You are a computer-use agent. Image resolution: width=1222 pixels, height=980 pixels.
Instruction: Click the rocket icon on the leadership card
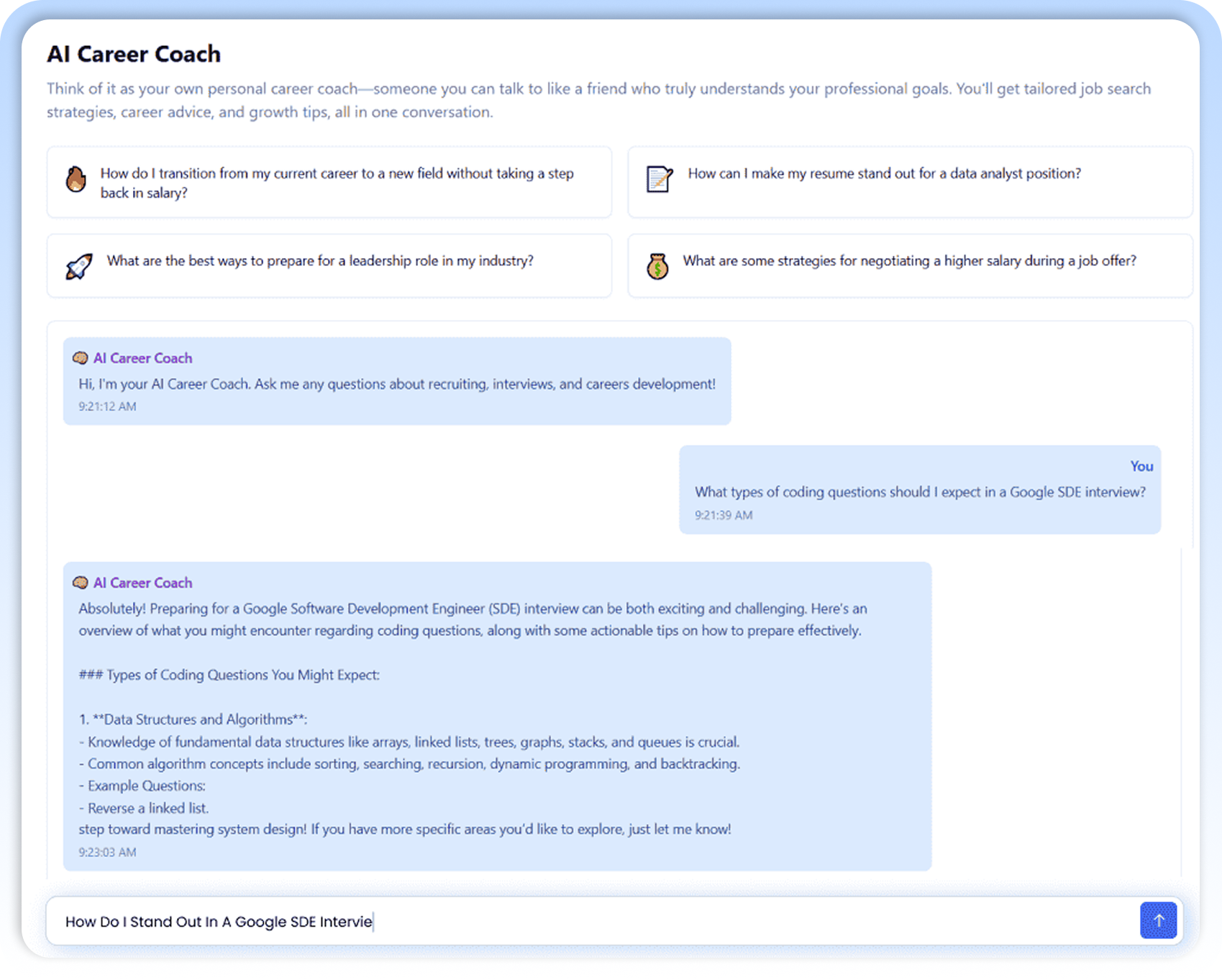79,267
